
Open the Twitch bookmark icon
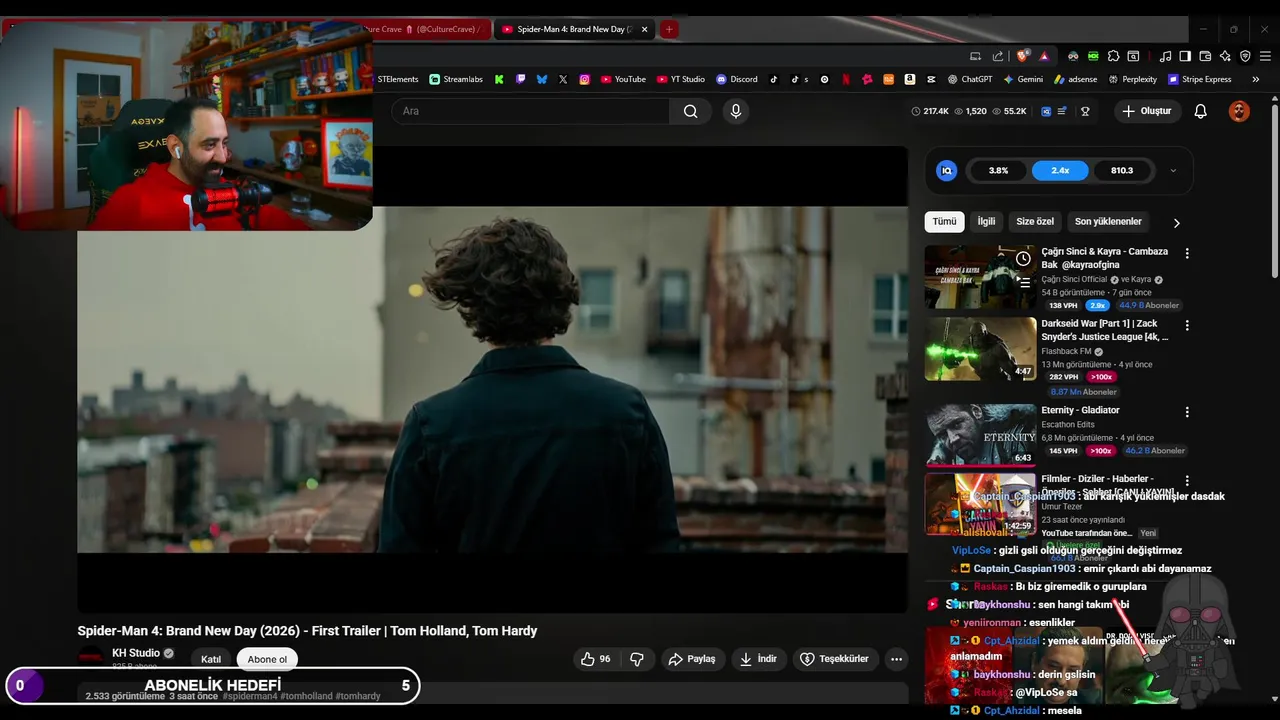pos(520,79)
